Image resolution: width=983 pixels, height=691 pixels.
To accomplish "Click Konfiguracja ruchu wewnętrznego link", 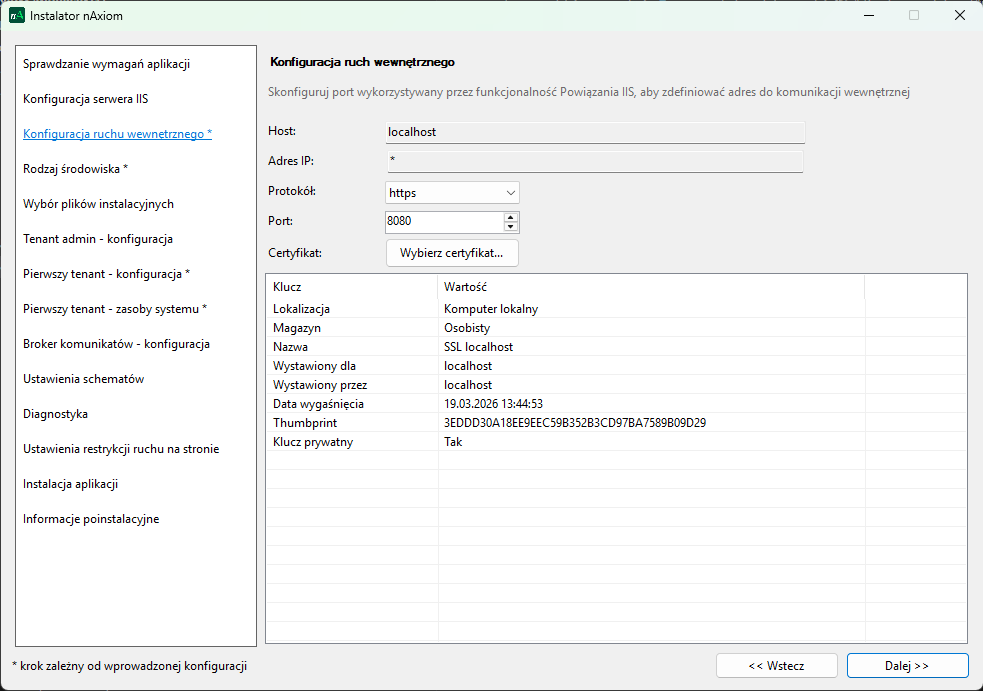I will 117,134.
